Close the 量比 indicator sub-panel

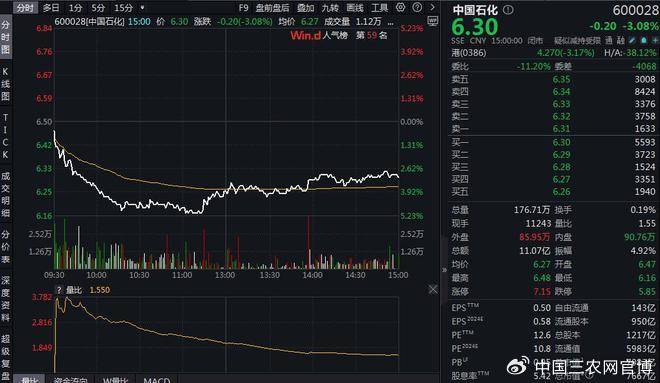(x=433, y=289)
